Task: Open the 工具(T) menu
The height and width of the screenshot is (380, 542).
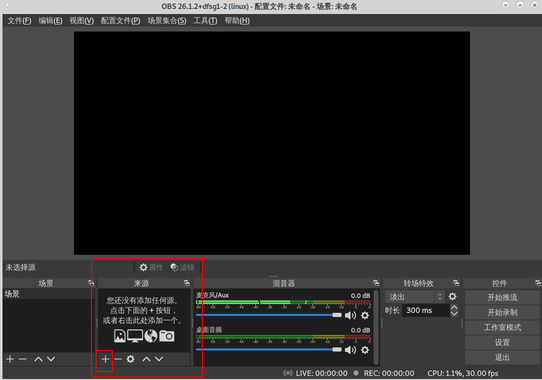Action: (x=205, y=21)
